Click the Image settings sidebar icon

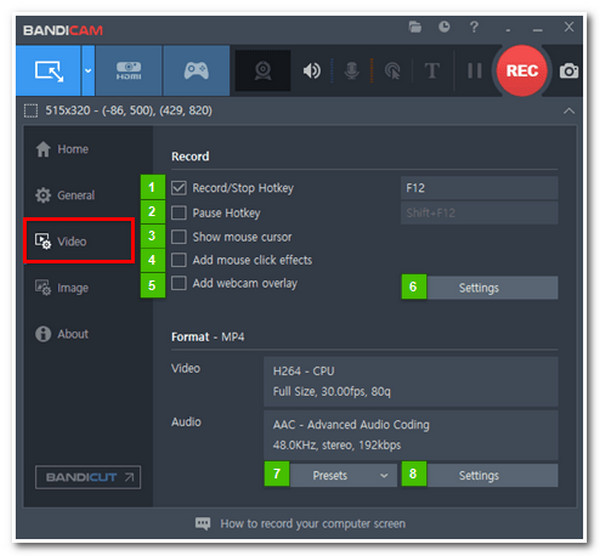click(x=43, y=287)
